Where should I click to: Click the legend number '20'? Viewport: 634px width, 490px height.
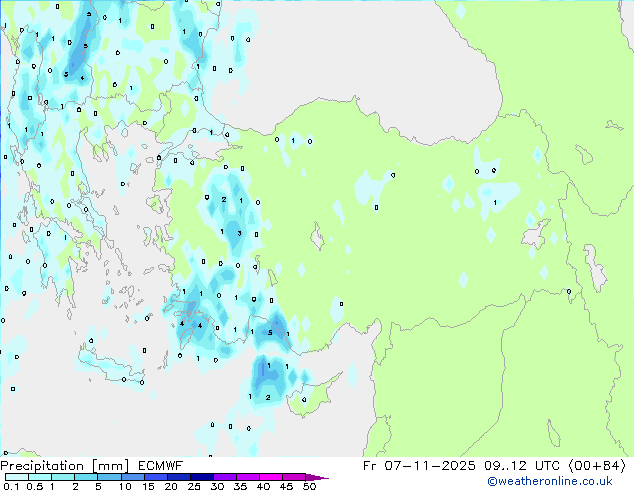tap(171, 486)
